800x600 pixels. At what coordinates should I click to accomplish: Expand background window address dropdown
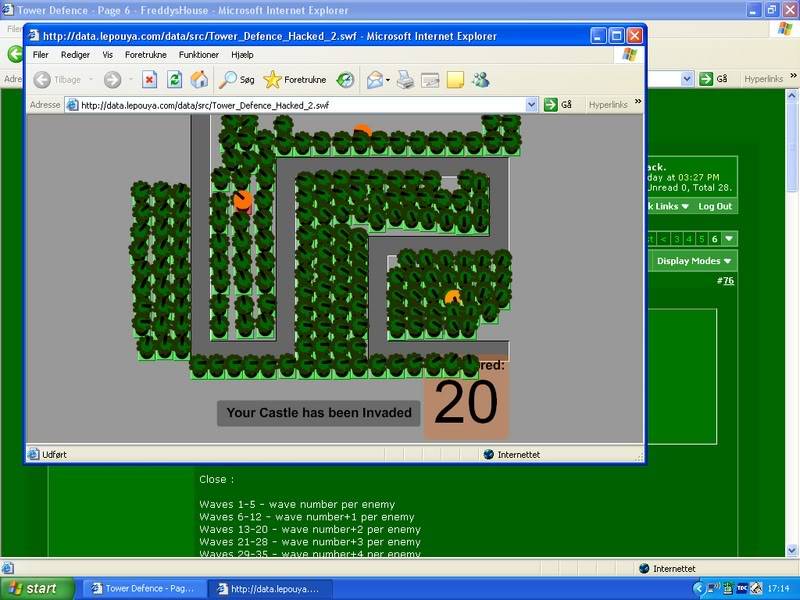tap(687, 79)
